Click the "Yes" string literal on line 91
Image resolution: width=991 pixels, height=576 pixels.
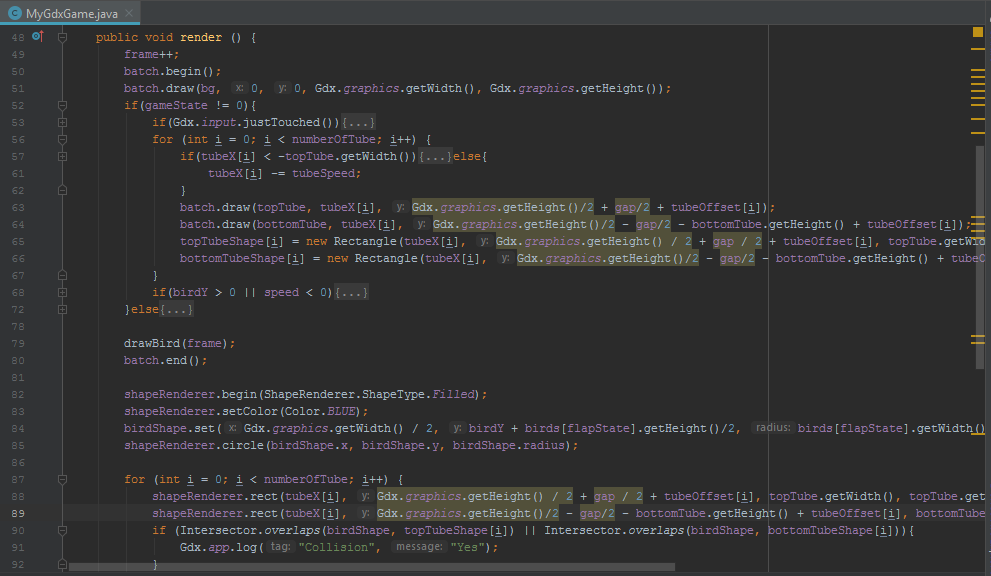(x=467, y=548)
